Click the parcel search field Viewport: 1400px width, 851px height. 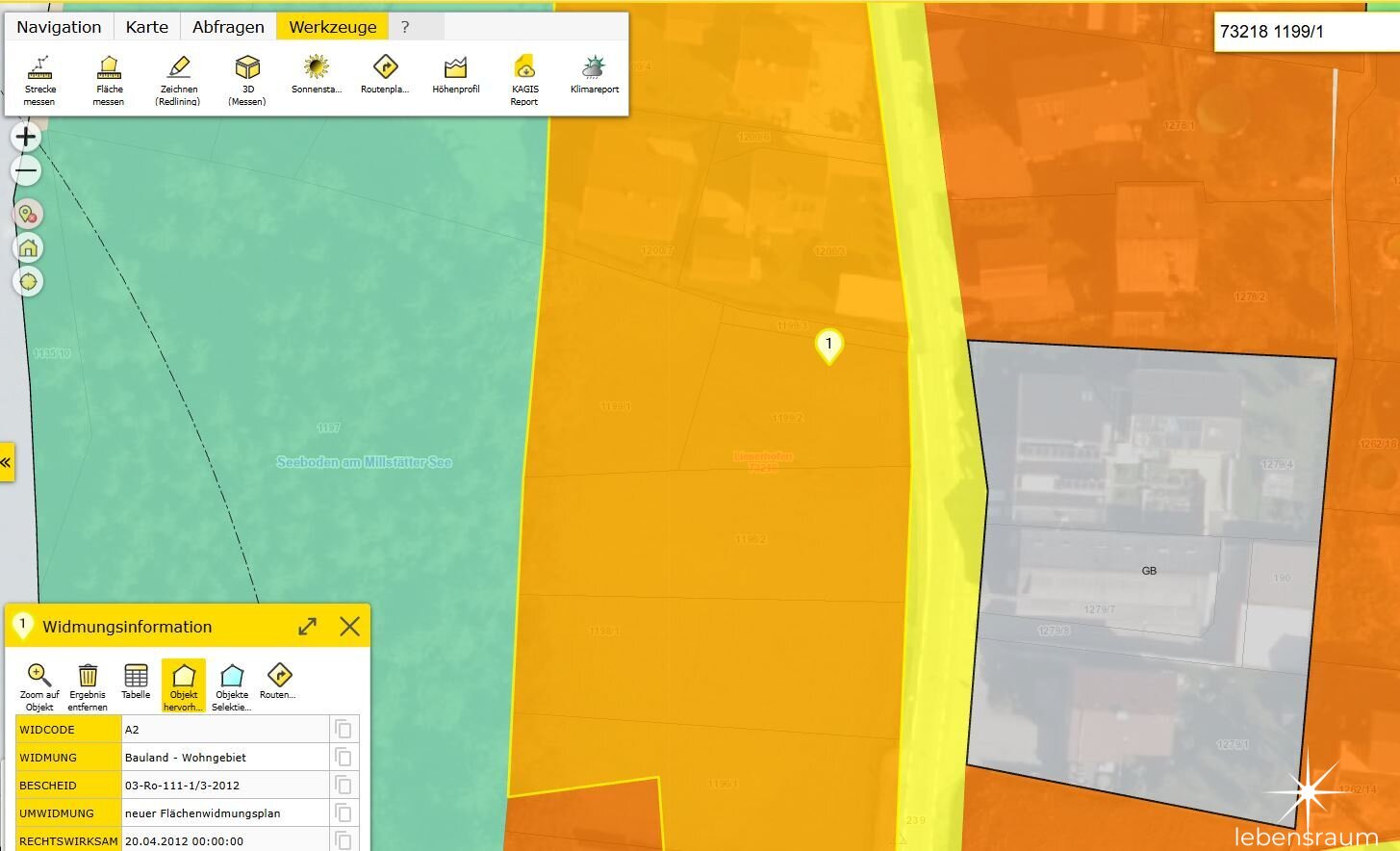pyautogui.click(x=1304, y=32)
